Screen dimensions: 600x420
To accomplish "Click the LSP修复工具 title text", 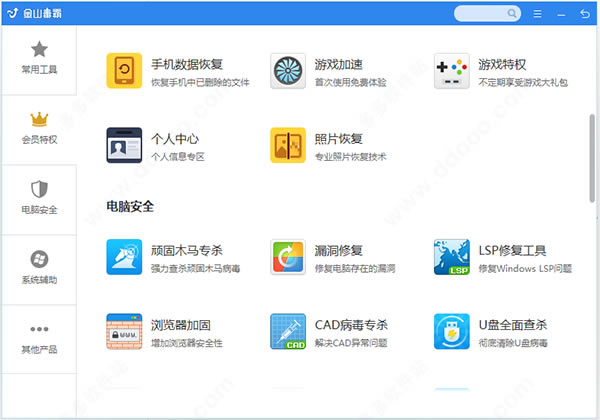I will coord(512,251).
